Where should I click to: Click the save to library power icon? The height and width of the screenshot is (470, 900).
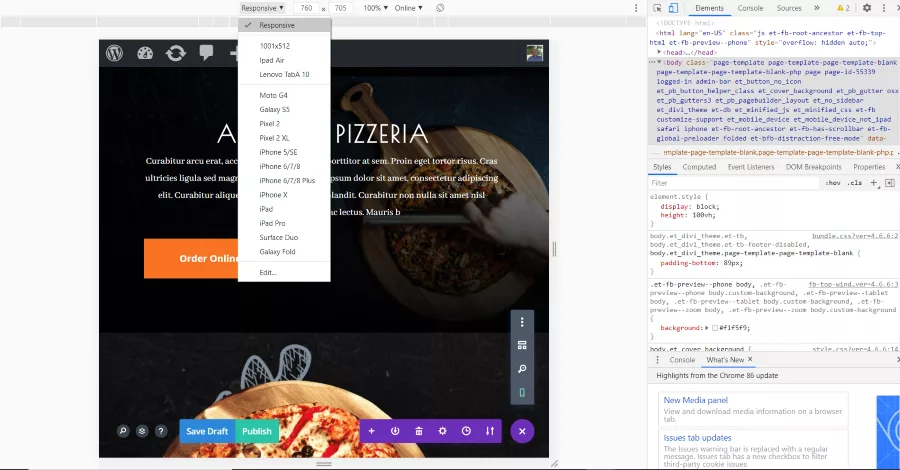395,431
